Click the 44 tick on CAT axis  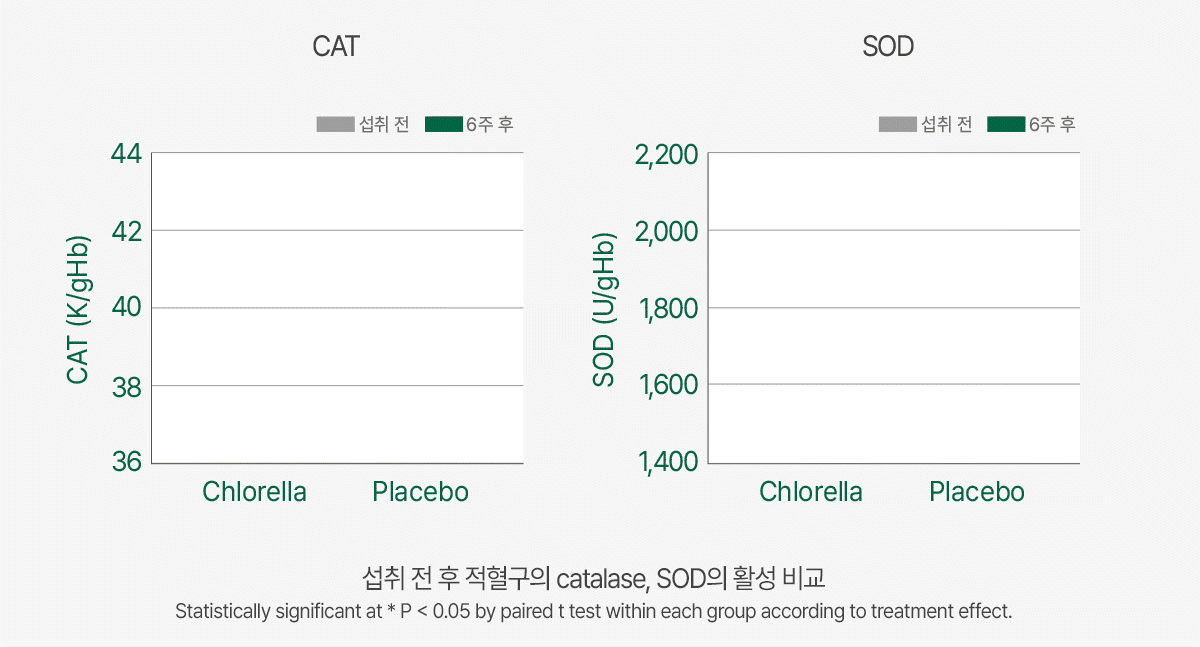(125, 154)
